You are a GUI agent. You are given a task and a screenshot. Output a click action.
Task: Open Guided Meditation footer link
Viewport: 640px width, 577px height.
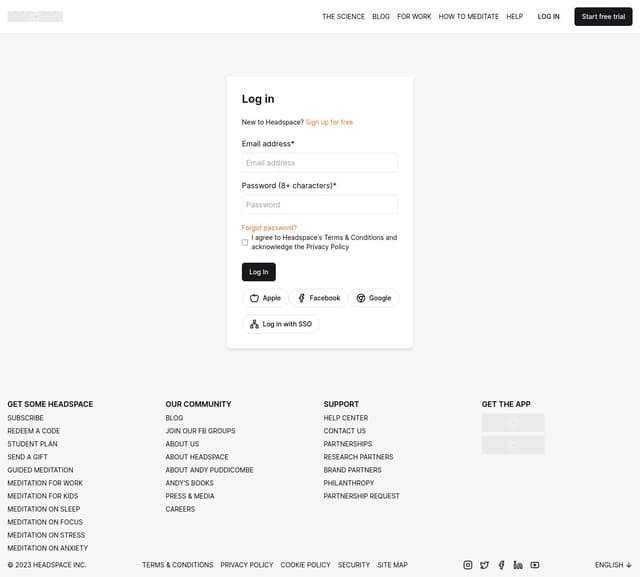click(x=40, y=470)
